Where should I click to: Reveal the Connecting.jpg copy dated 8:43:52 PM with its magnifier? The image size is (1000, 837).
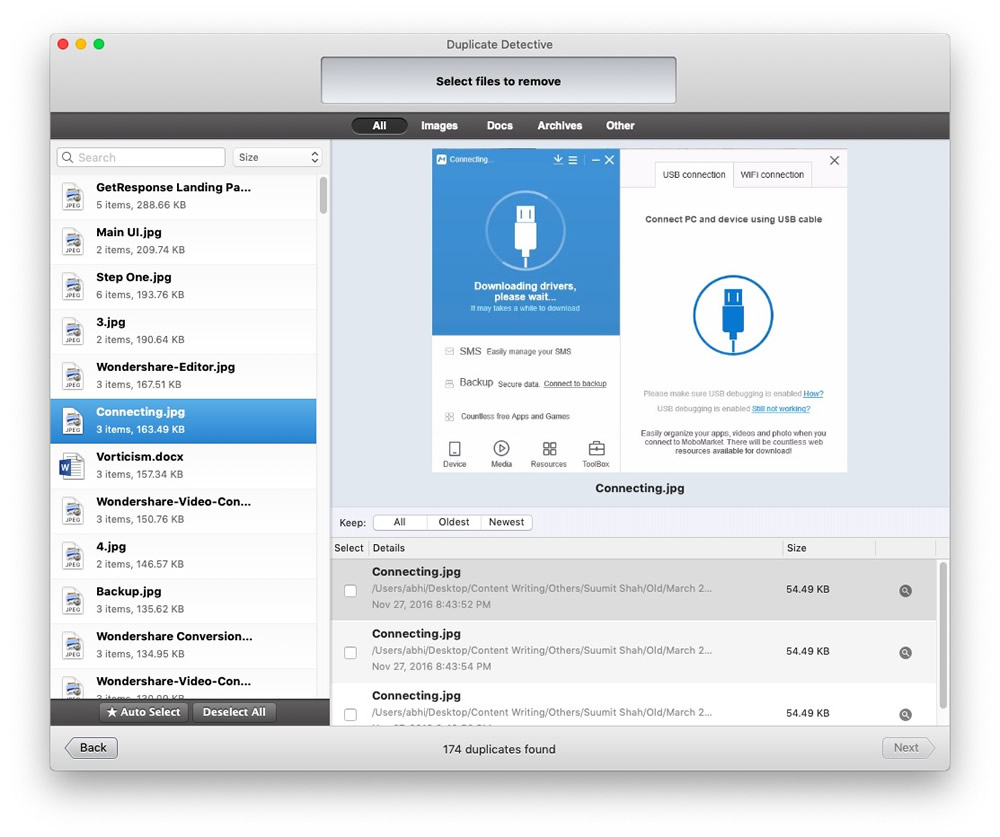tap(905, 591)
